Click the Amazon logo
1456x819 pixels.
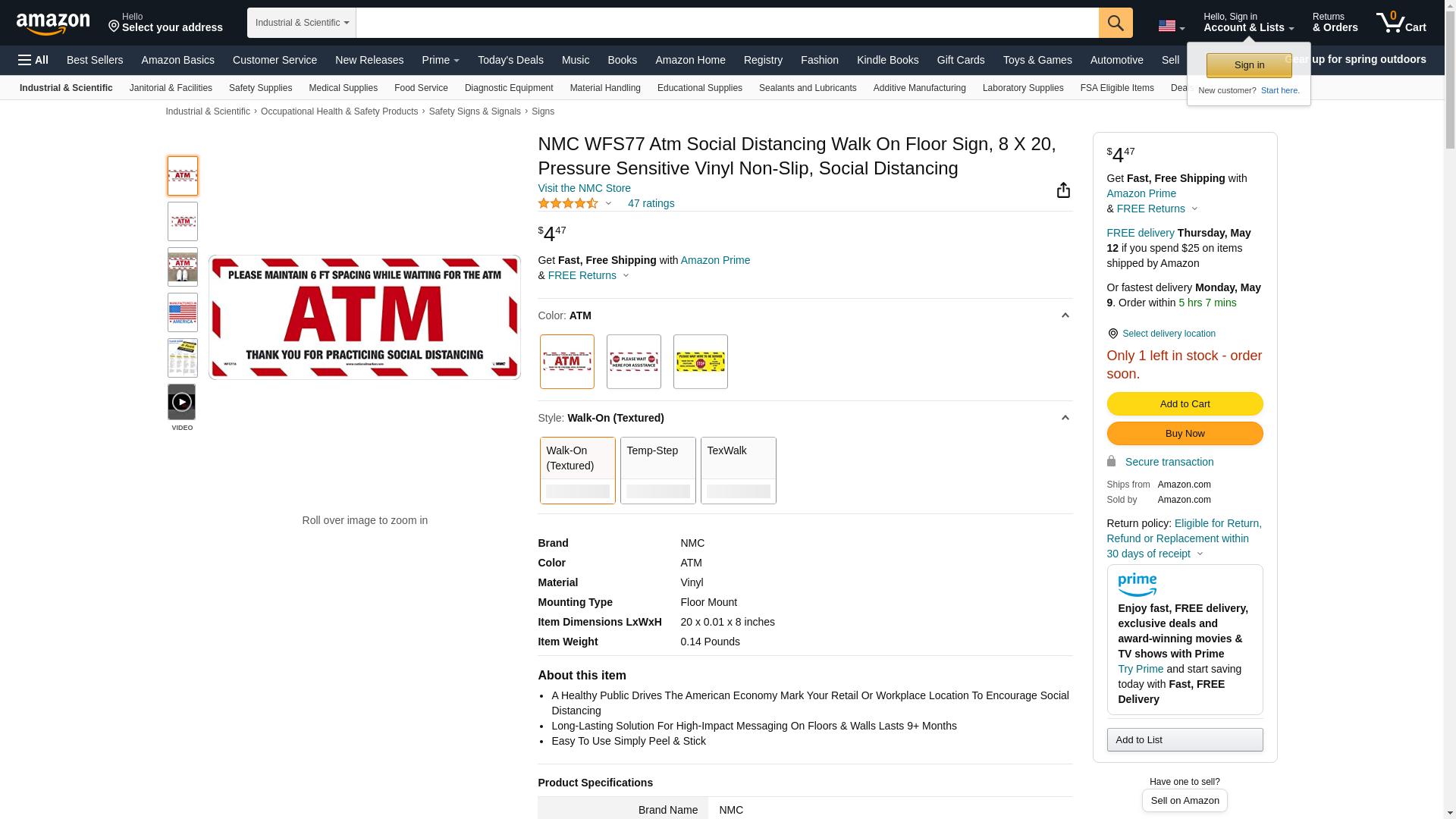tap(53, 24)
